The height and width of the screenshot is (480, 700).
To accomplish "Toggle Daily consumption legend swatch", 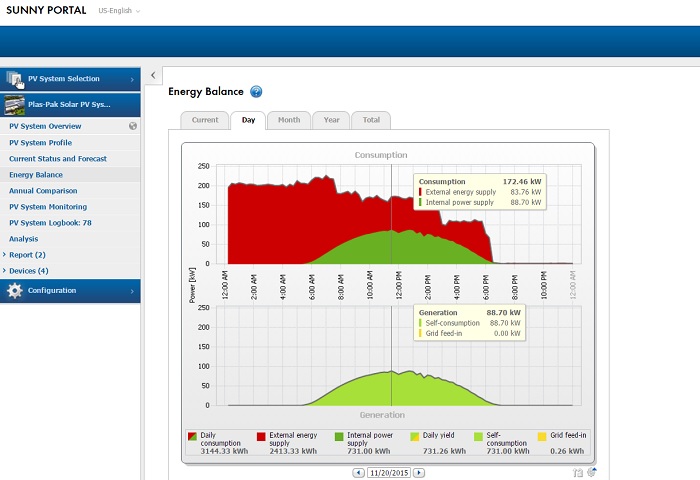I will point(192,436).
